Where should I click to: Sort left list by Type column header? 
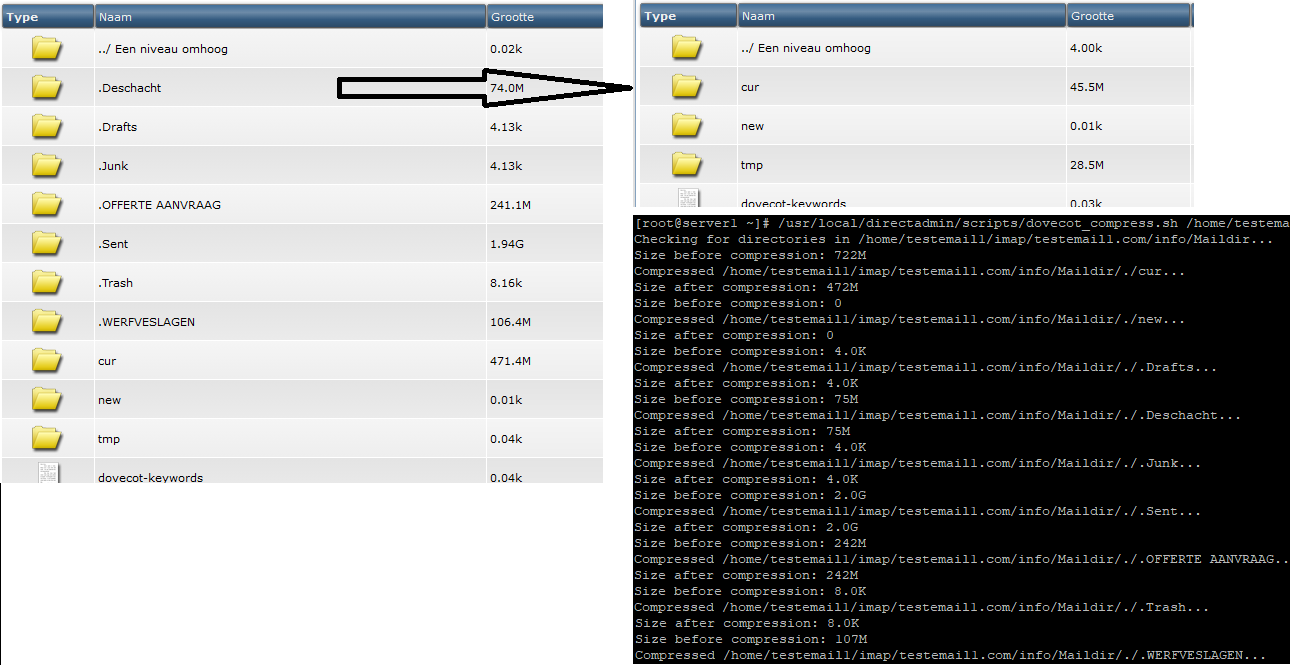pyautogui.click(x=22, y=17)
